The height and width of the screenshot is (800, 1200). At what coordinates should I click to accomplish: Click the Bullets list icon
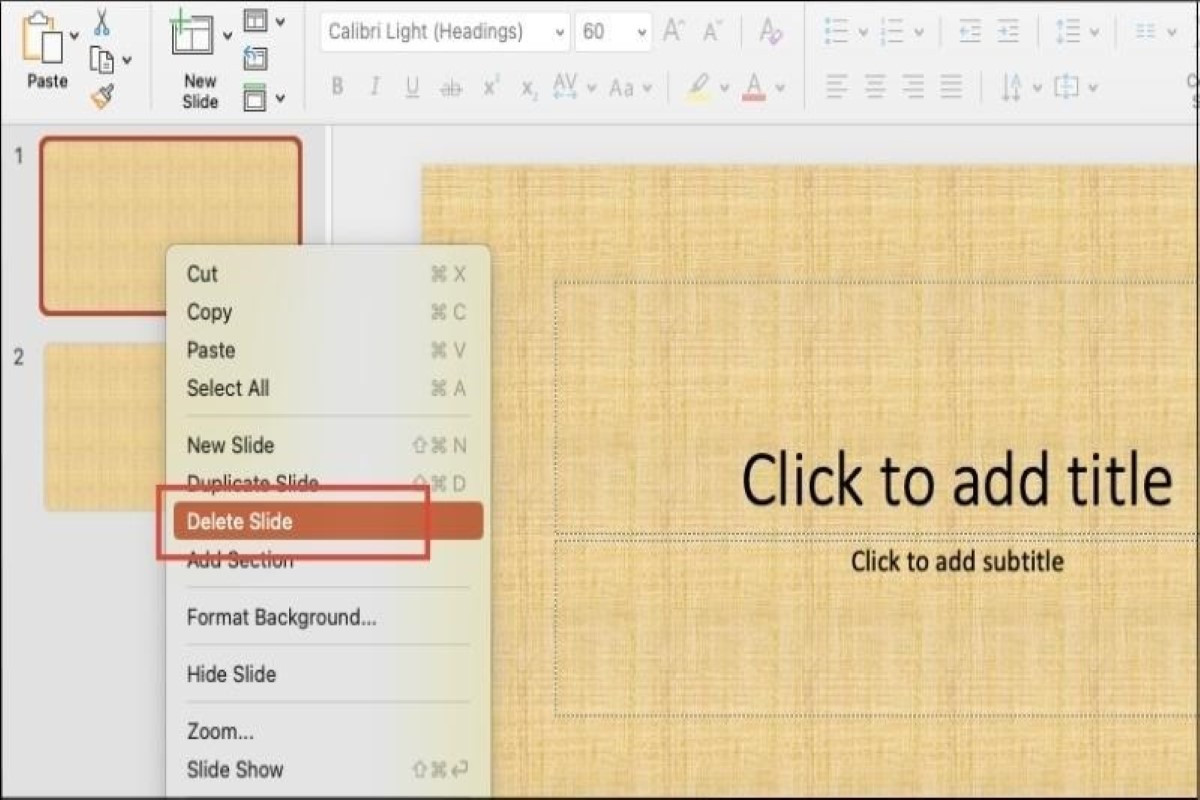coord(836,32)
